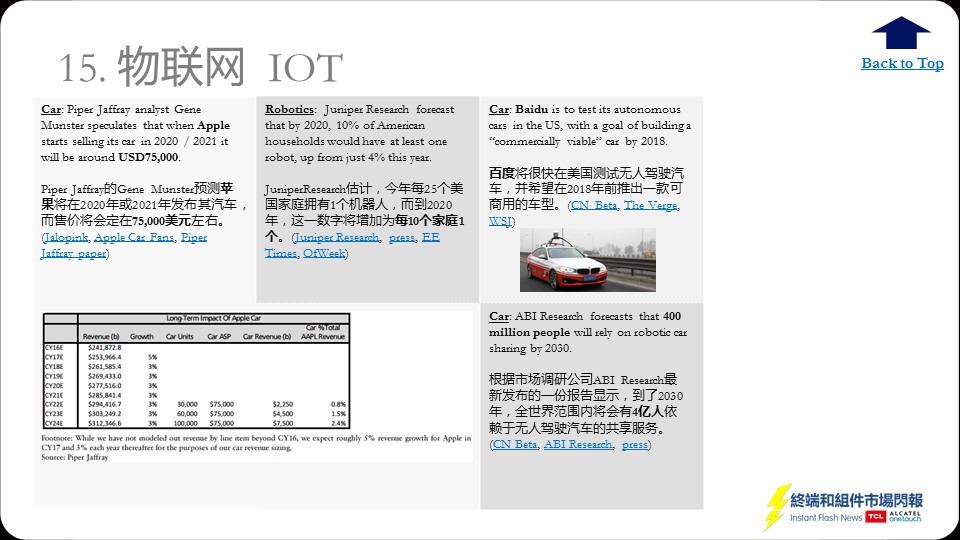Open the EE Times link
Viewport: 960px width, 540px height.
click(352, 245)
